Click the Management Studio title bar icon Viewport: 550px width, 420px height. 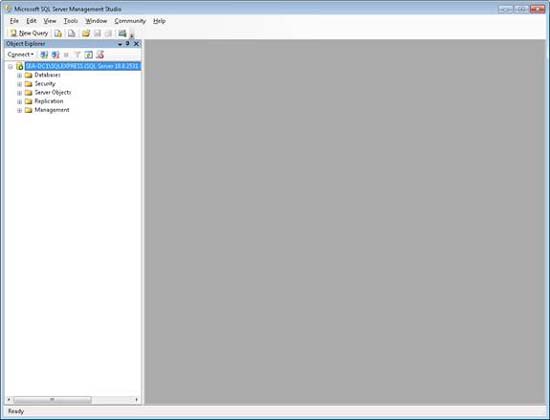coord(8,9)
